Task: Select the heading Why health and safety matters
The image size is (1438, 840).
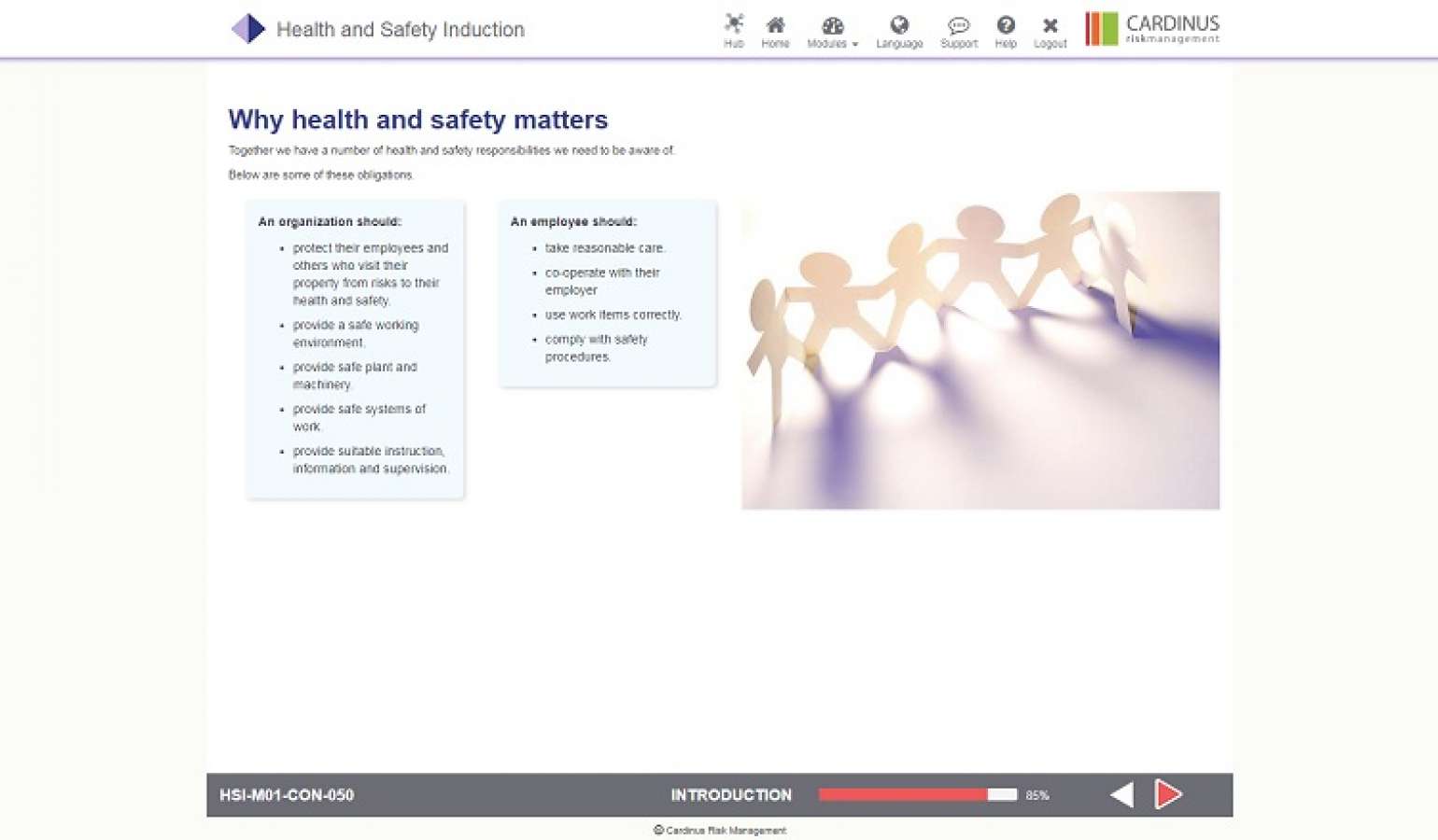Action: click(417, 119)
